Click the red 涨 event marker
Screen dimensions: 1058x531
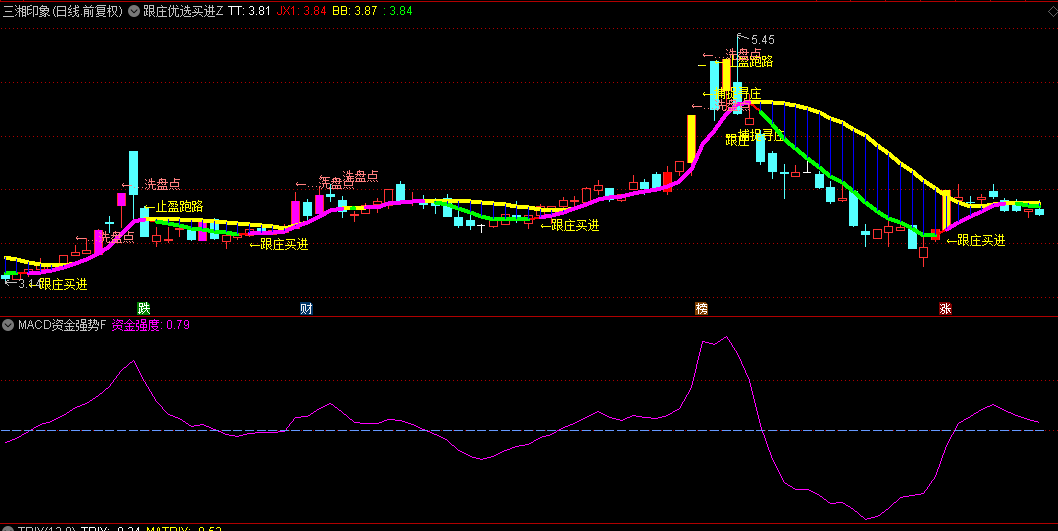click(x=945, y=309)
